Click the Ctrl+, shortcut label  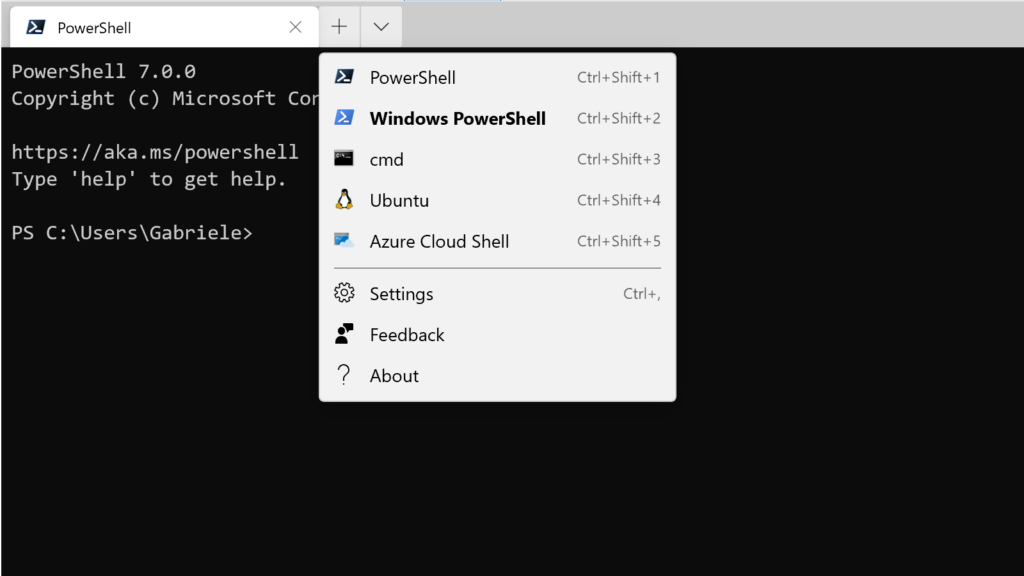[x=642, y=294]
